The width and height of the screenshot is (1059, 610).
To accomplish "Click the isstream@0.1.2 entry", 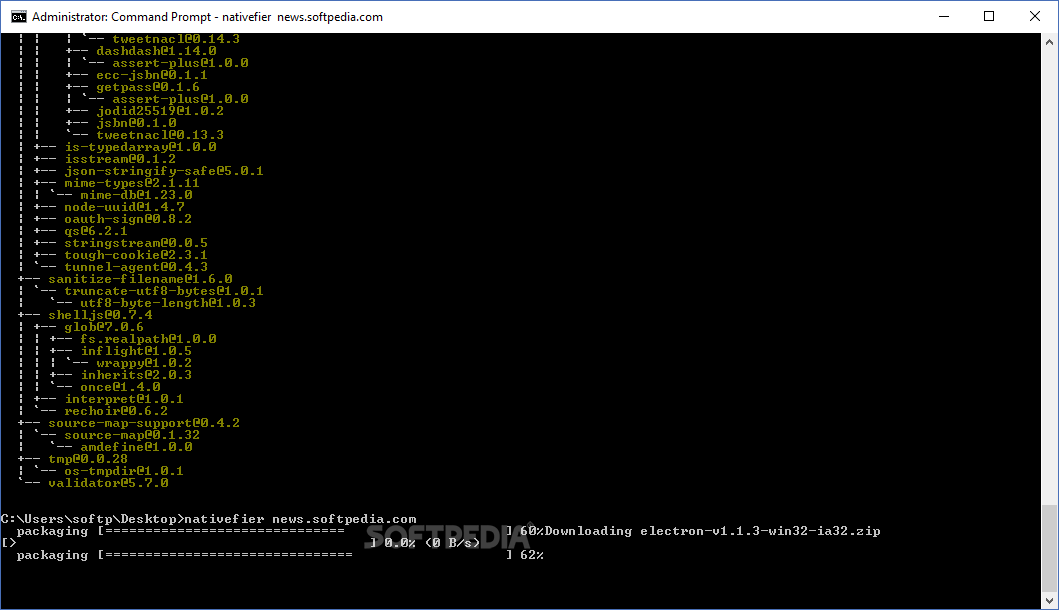I will pos(120,159).
